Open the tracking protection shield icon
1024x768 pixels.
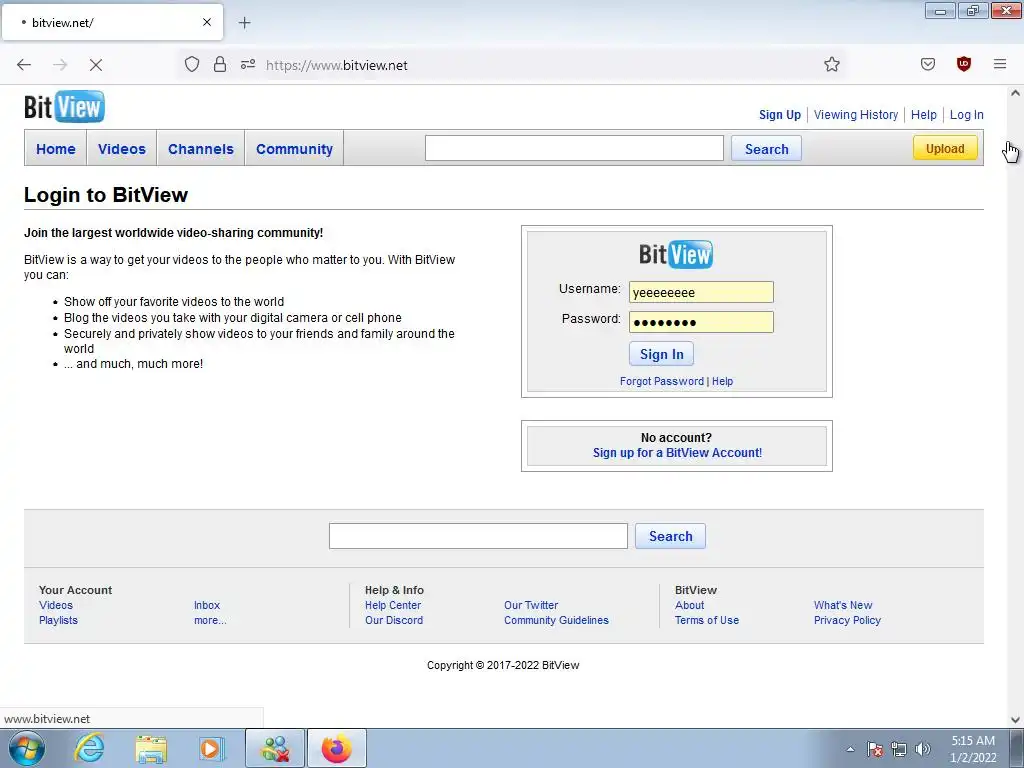click(x=192, y=65)
